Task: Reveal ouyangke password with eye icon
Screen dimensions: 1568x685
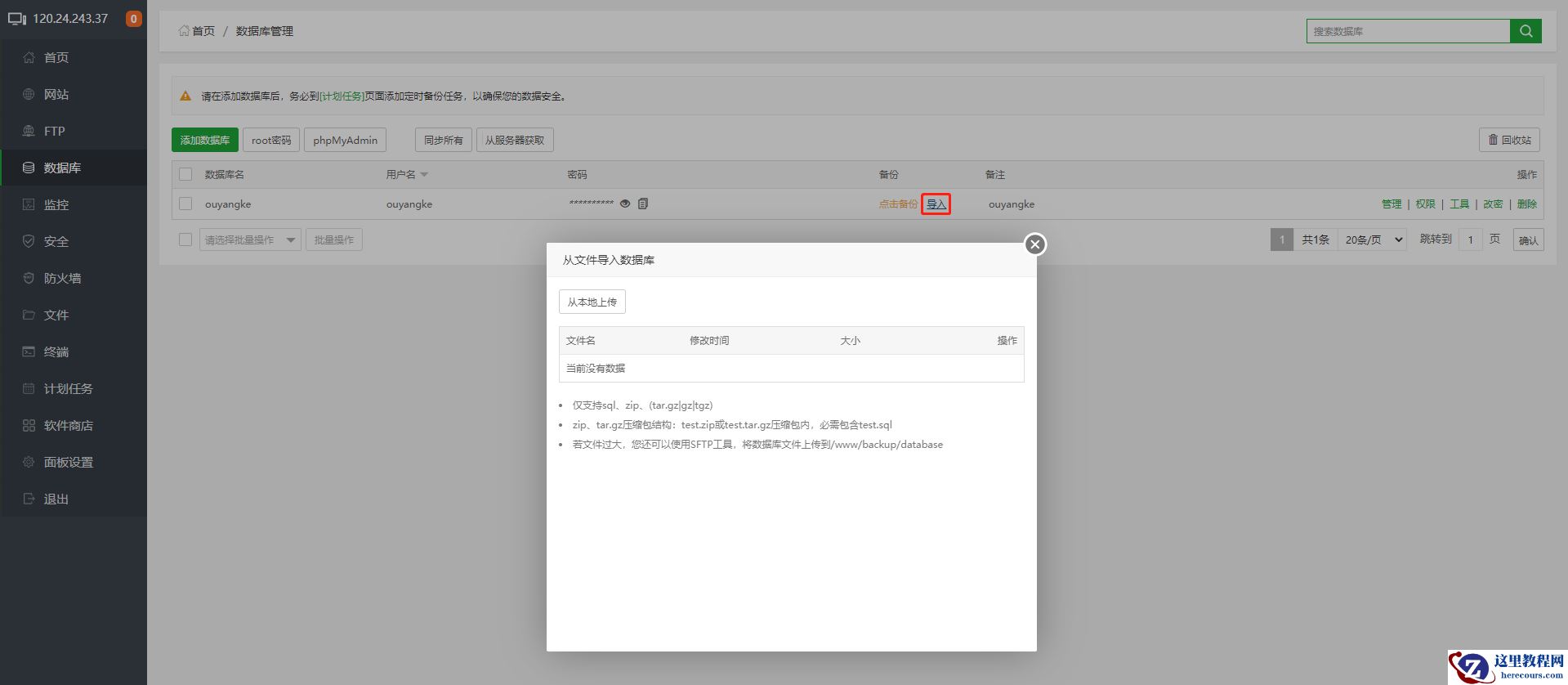Action: coord(625,204)
